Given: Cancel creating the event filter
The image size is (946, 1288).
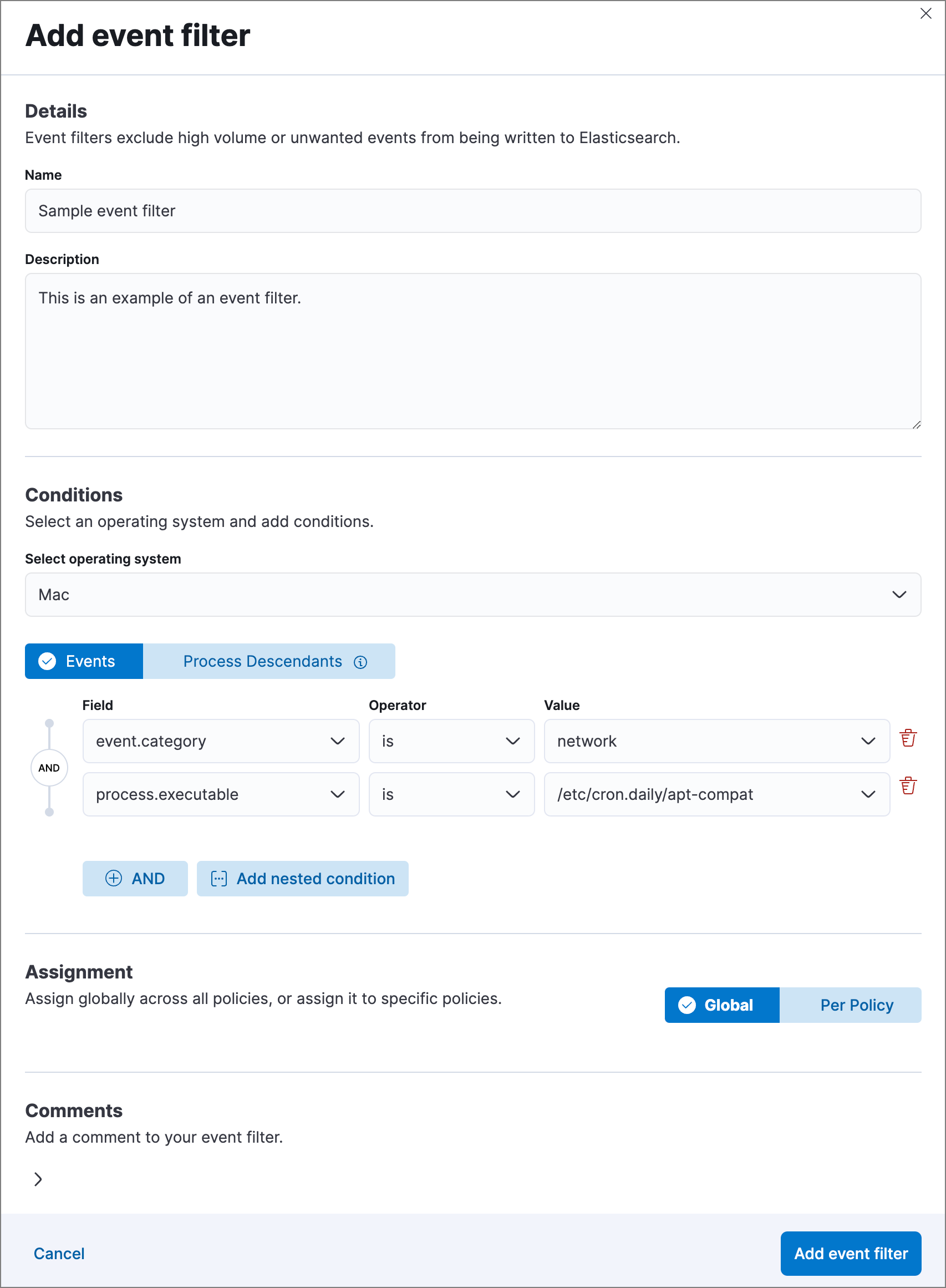Looking at the screenshot, I should 59,1254.
